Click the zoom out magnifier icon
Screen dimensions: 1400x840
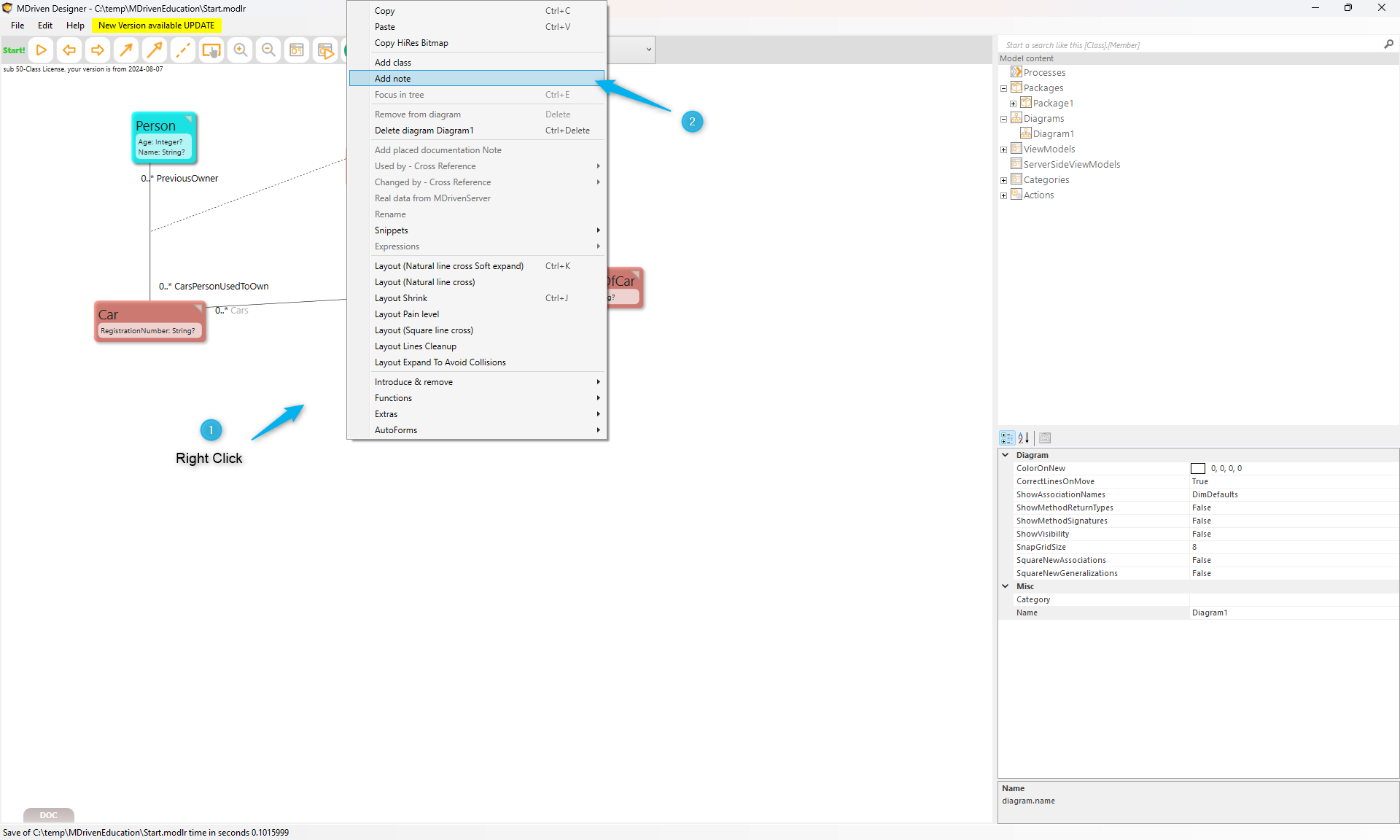point(268,50)
